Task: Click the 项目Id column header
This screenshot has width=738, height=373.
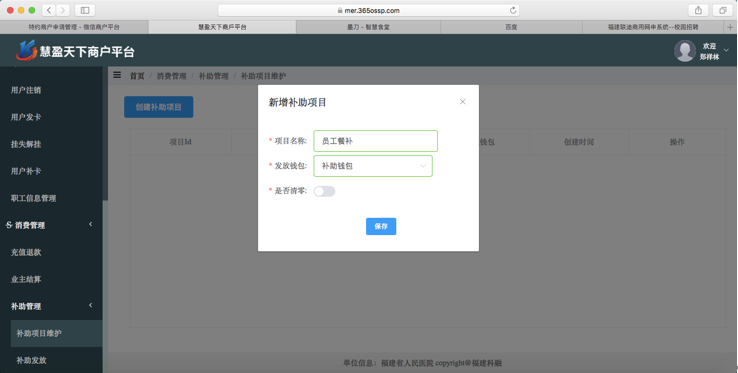Action: (x=181, y=142)
